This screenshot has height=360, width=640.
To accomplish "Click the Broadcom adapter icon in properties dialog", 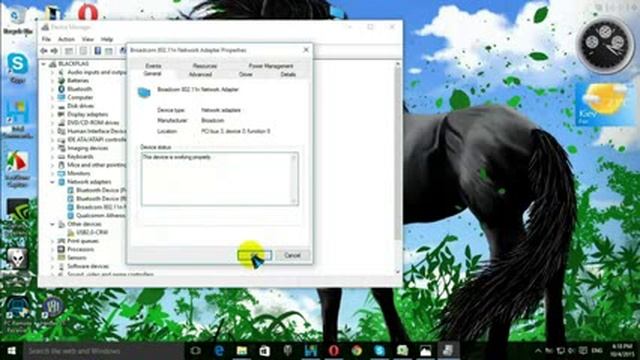I will point(144,93).
